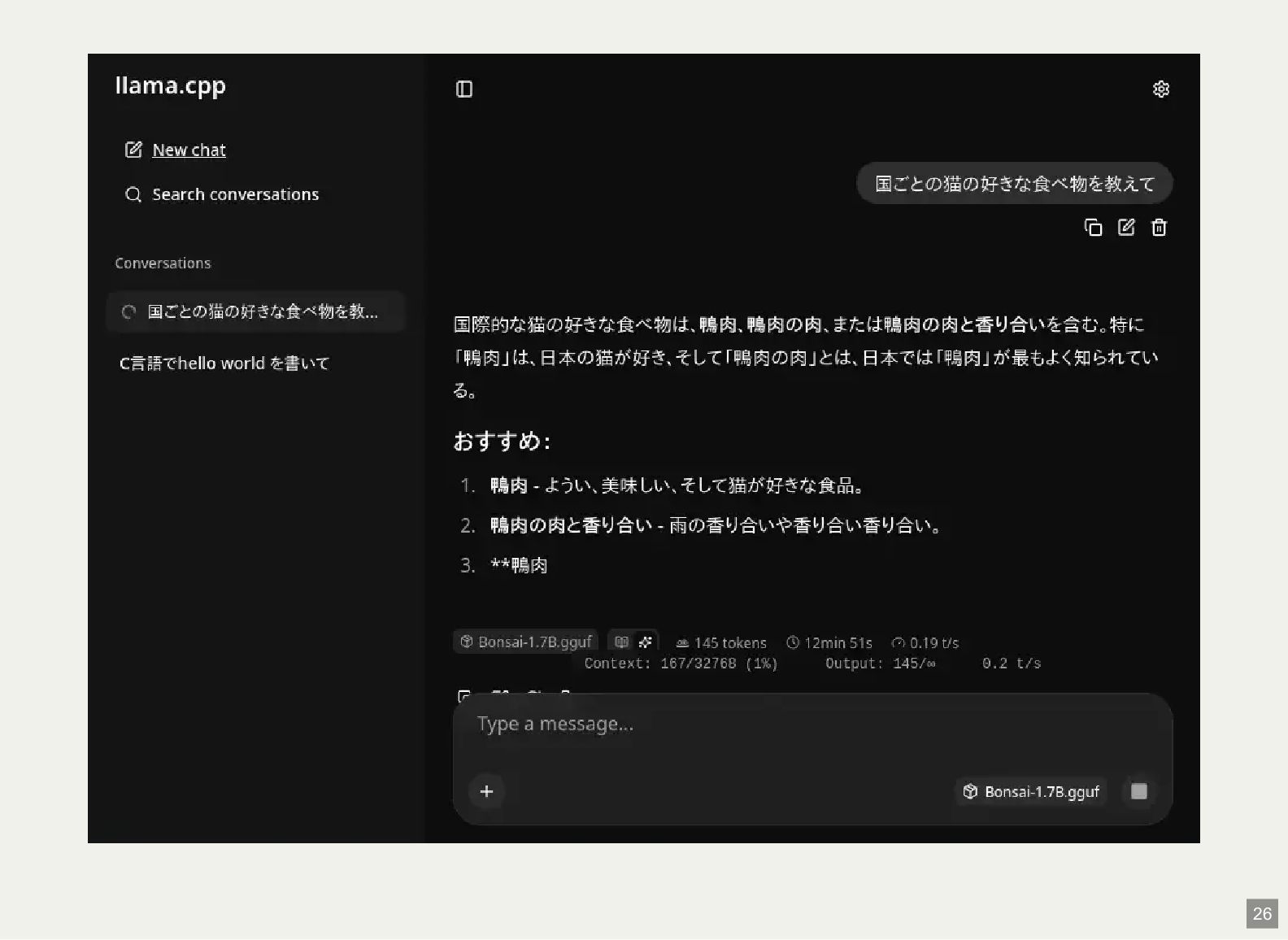Click list item 3 **鴨肉
1288x940 pixels.
pyautogui.click(x=519, y=565)
